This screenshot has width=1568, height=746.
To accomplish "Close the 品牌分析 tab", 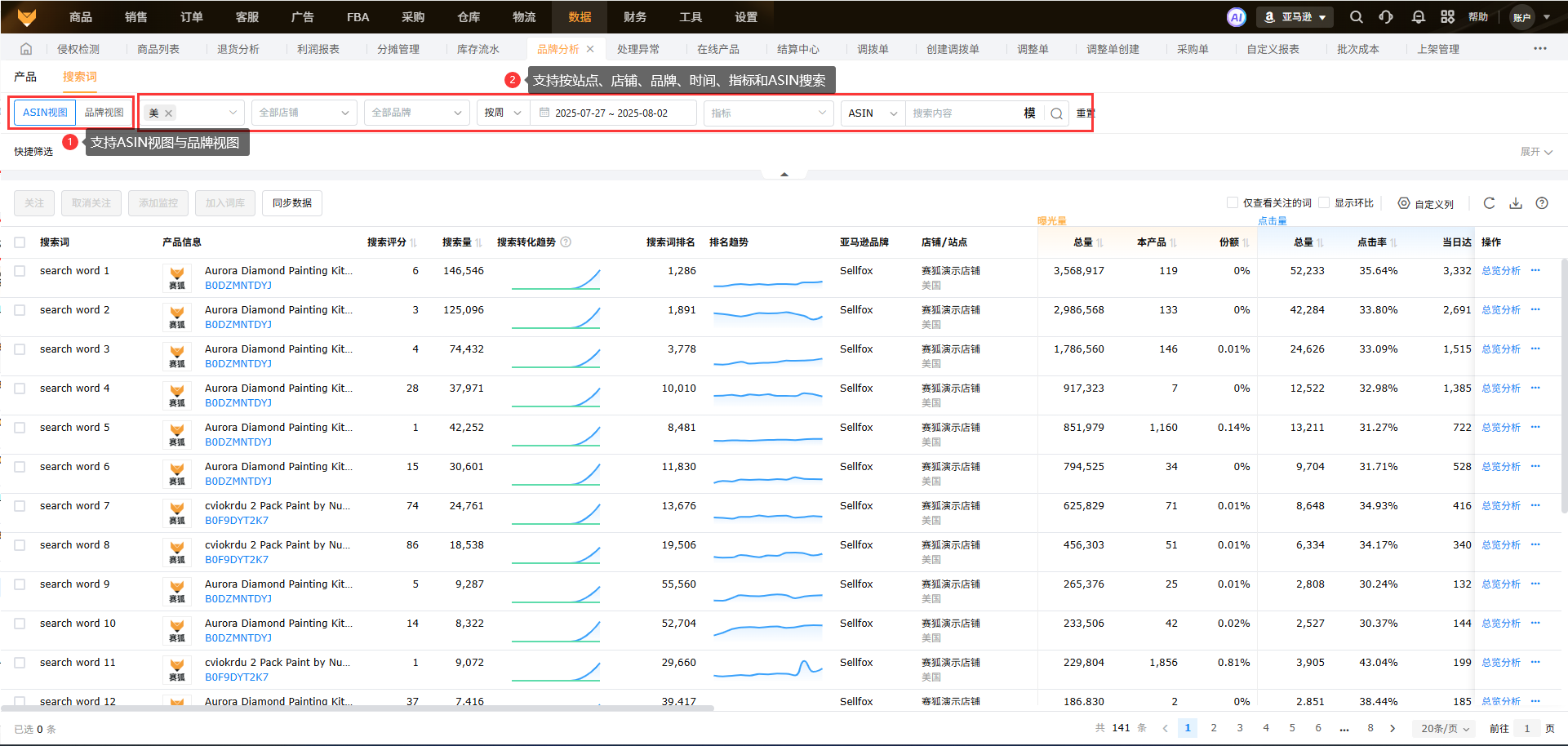I will click(590, 49).
